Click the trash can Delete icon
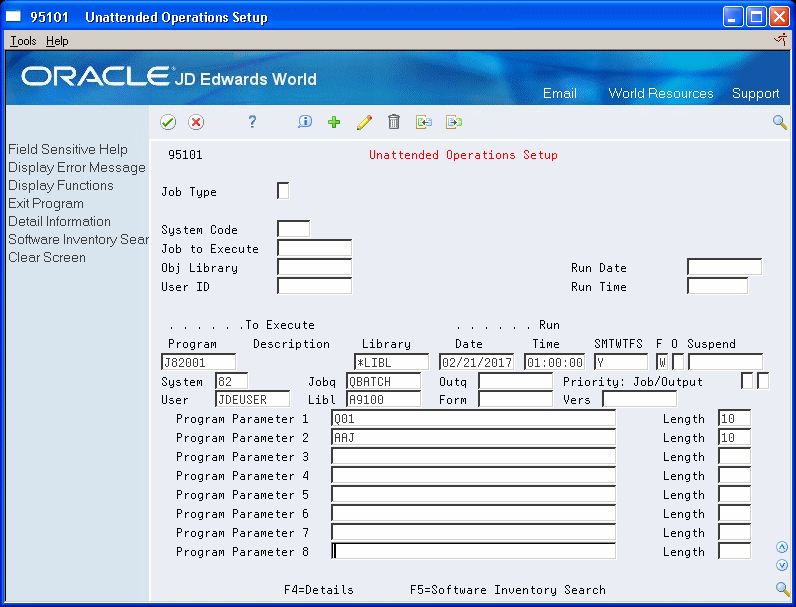Screen dimensions: 796x607 394,122
